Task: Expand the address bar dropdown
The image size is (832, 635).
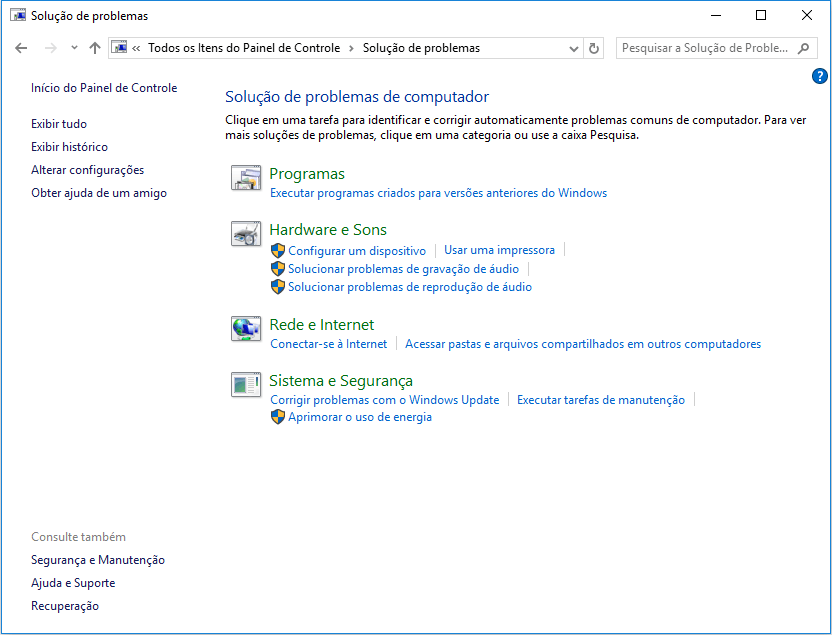Action: (573, 47)
